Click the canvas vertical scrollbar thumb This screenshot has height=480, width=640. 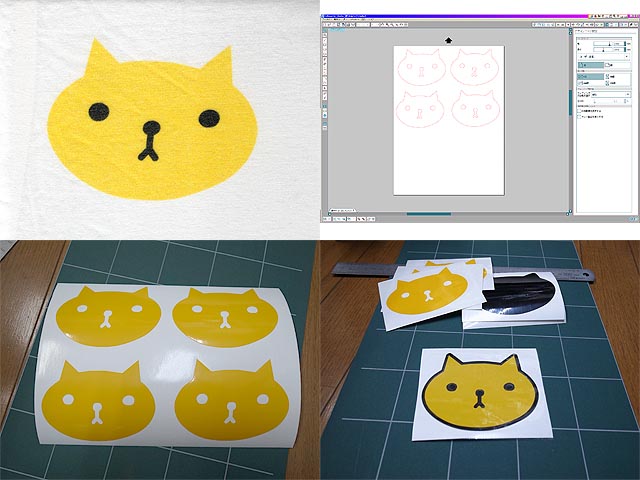570,102
